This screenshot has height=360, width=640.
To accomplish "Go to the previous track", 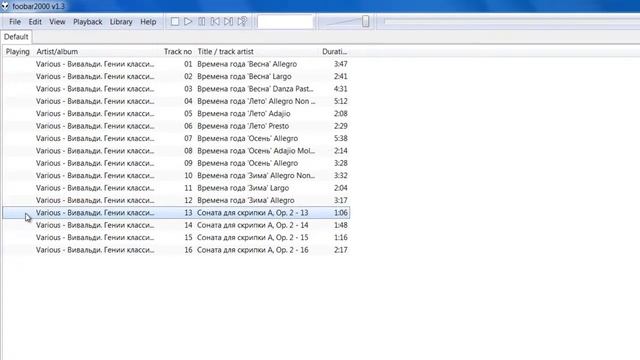I will coord(215,22).
